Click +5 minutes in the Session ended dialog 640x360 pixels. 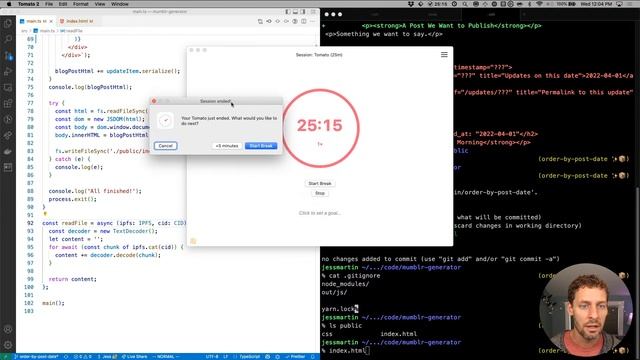click(x=227, y=146)
